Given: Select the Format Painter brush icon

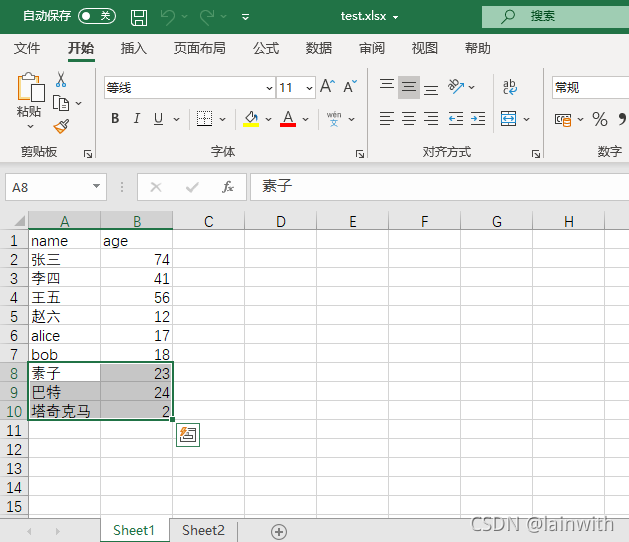Looking at the screenshot, I should coord(61,126).
